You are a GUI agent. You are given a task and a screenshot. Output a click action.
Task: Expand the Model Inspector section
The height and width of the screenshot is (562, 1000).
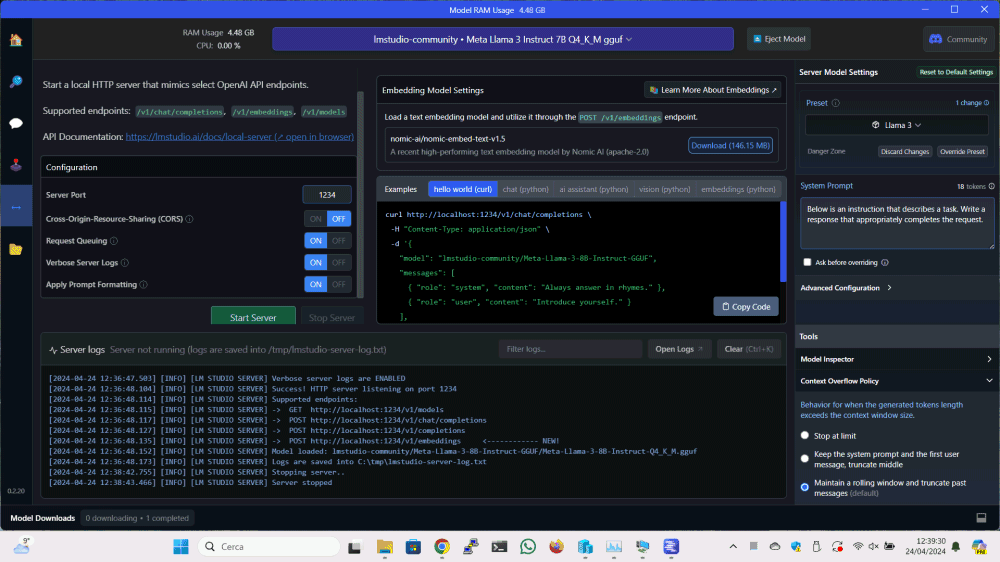(x=896, y=359)
